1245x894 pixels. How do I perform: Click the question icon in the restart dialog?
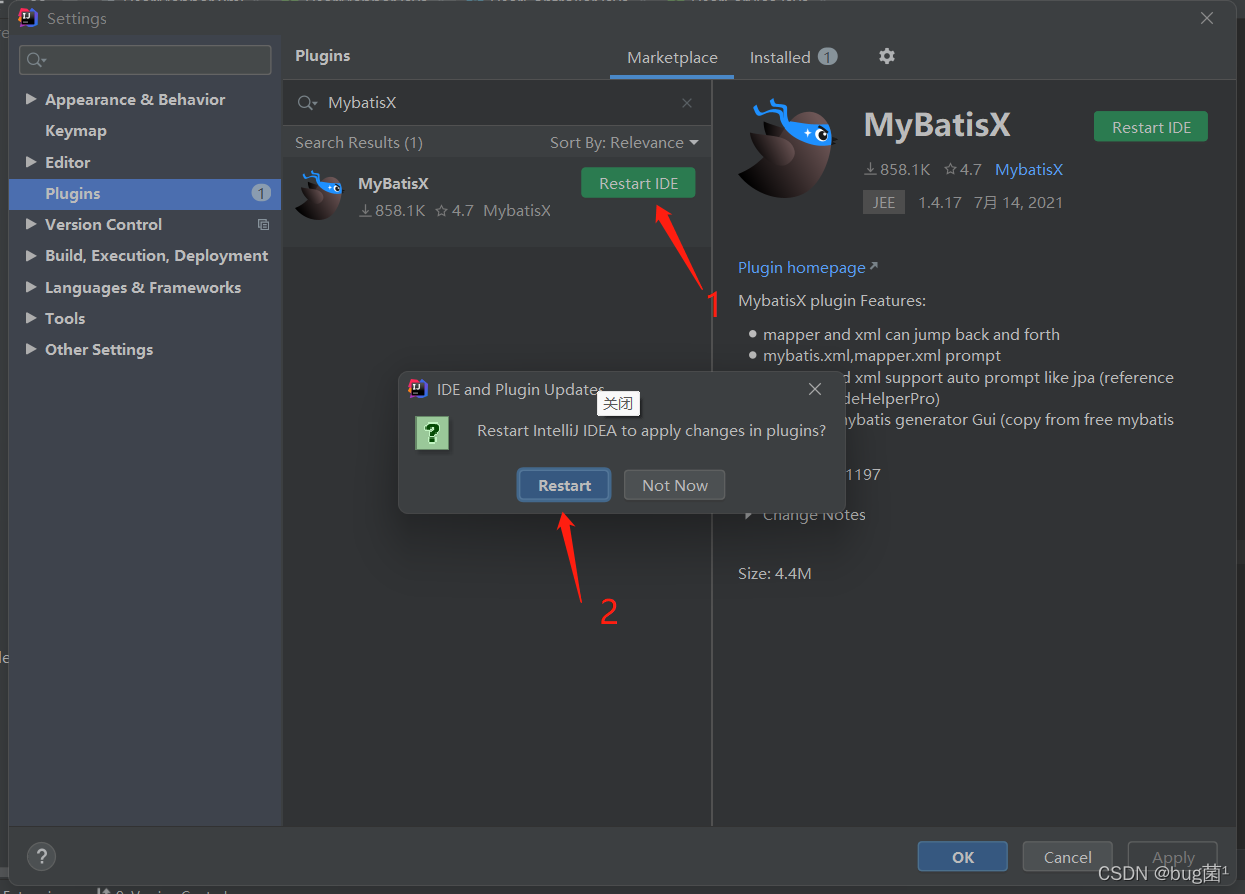pos(432,433)
